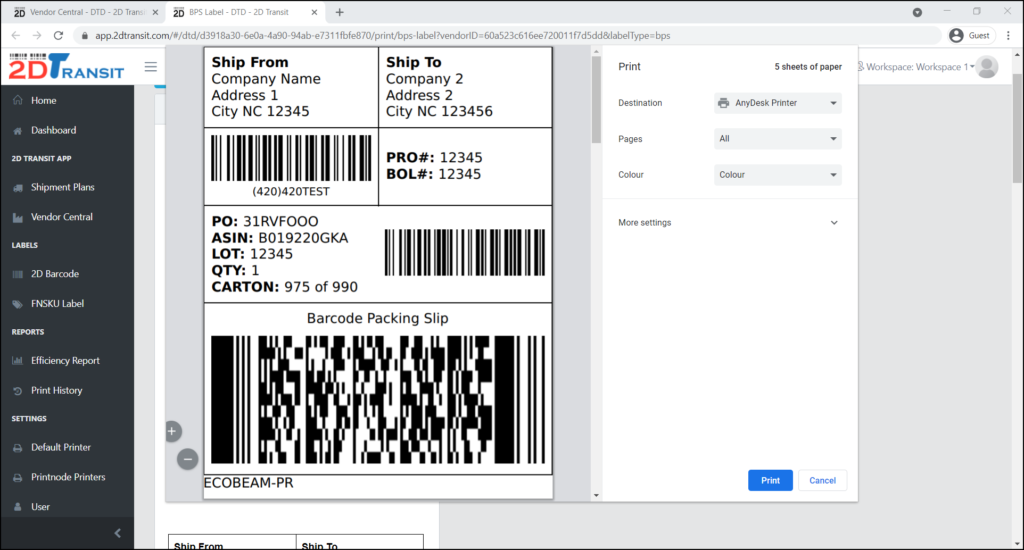Screen dimensions: 1024x550
Task: Click the 2D Barcode icon
Action: pos(18,274)
